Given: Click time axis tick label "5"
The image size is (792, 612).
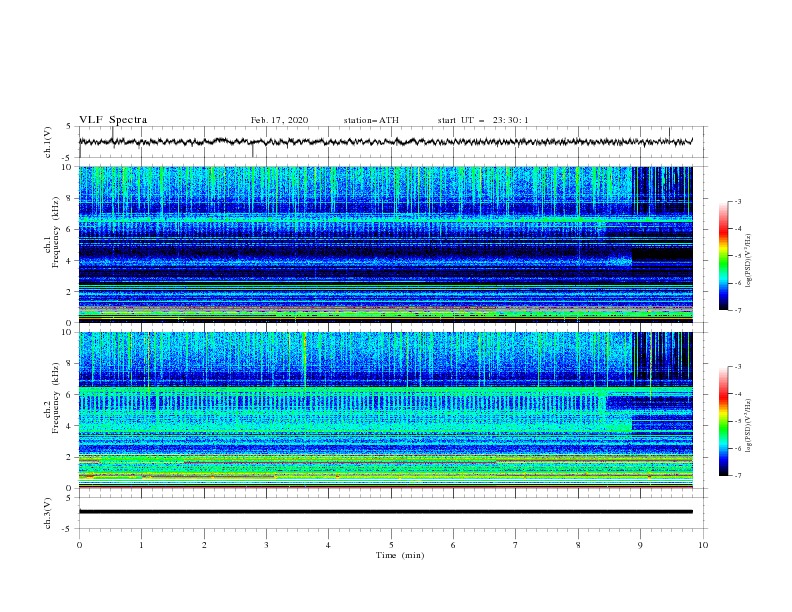Looking at the screenshot, I should pos(391,545).
